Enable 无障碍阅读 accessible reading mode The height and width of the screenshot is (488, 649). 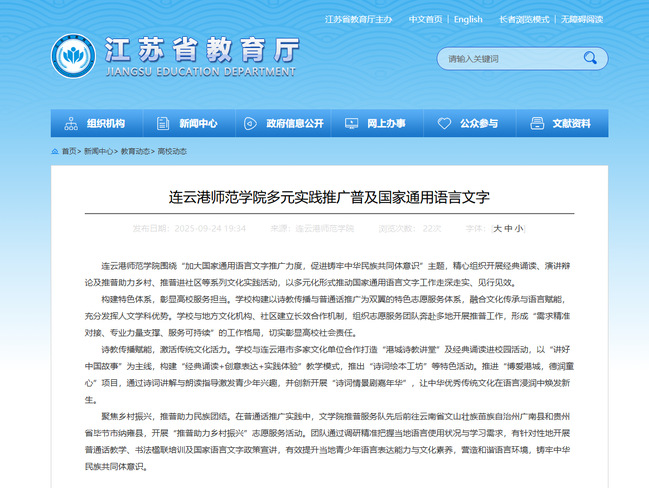click(612, 19)
